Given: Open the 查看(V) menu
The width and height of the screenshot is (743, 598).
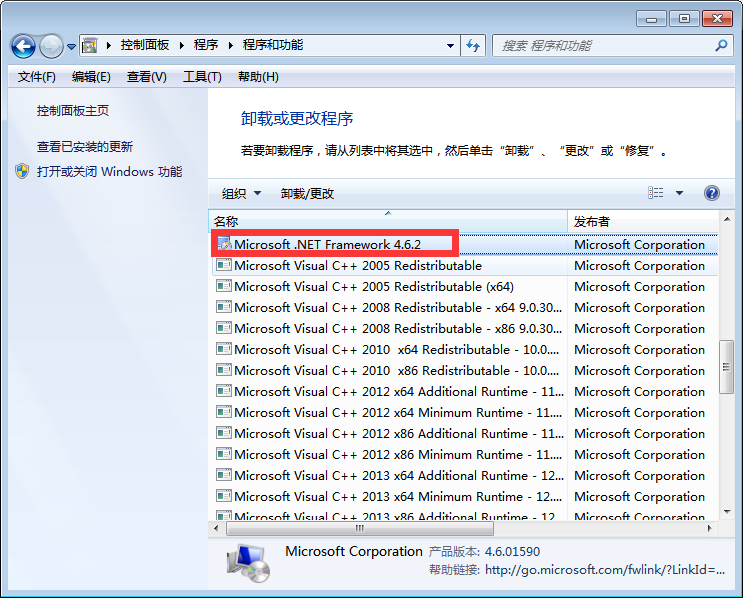Looking at the screenshot, I should pos(146,77).
